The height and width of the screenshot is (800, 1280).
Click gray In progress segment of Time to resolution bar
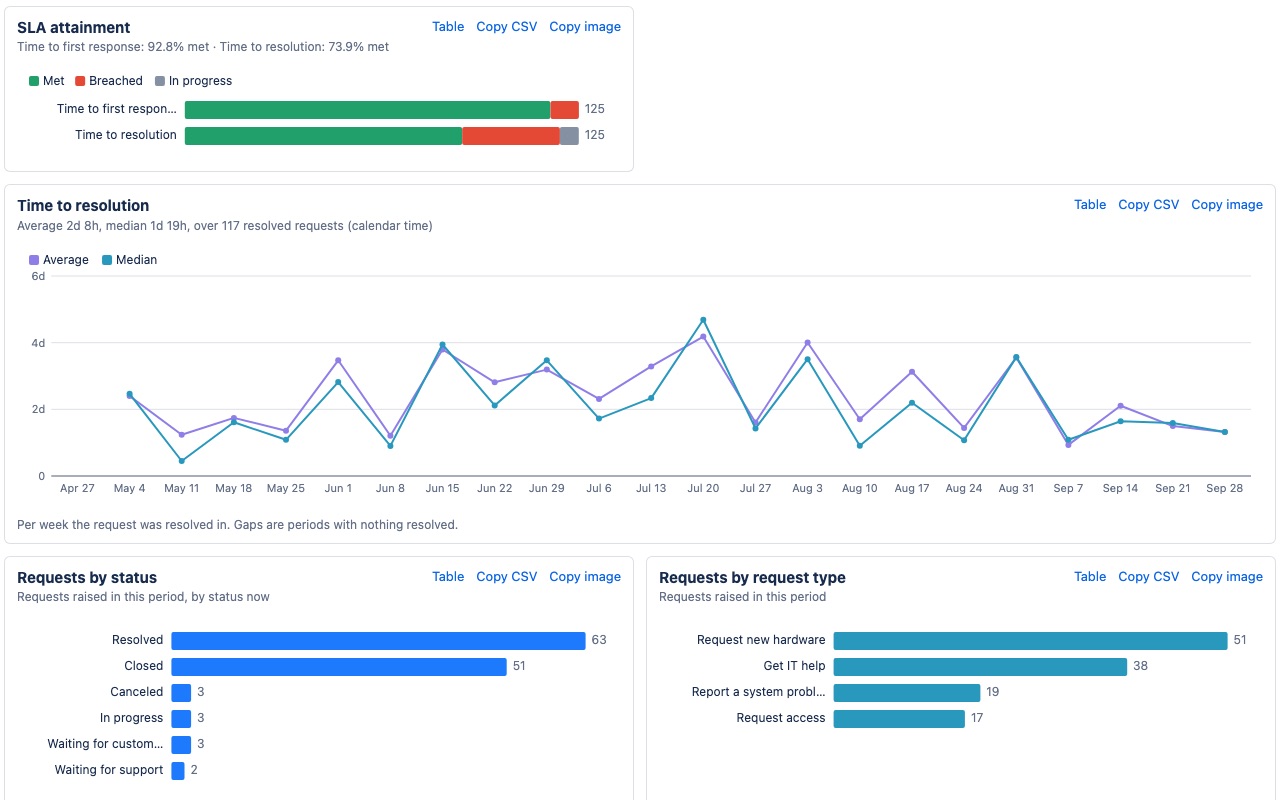(569, 136)
